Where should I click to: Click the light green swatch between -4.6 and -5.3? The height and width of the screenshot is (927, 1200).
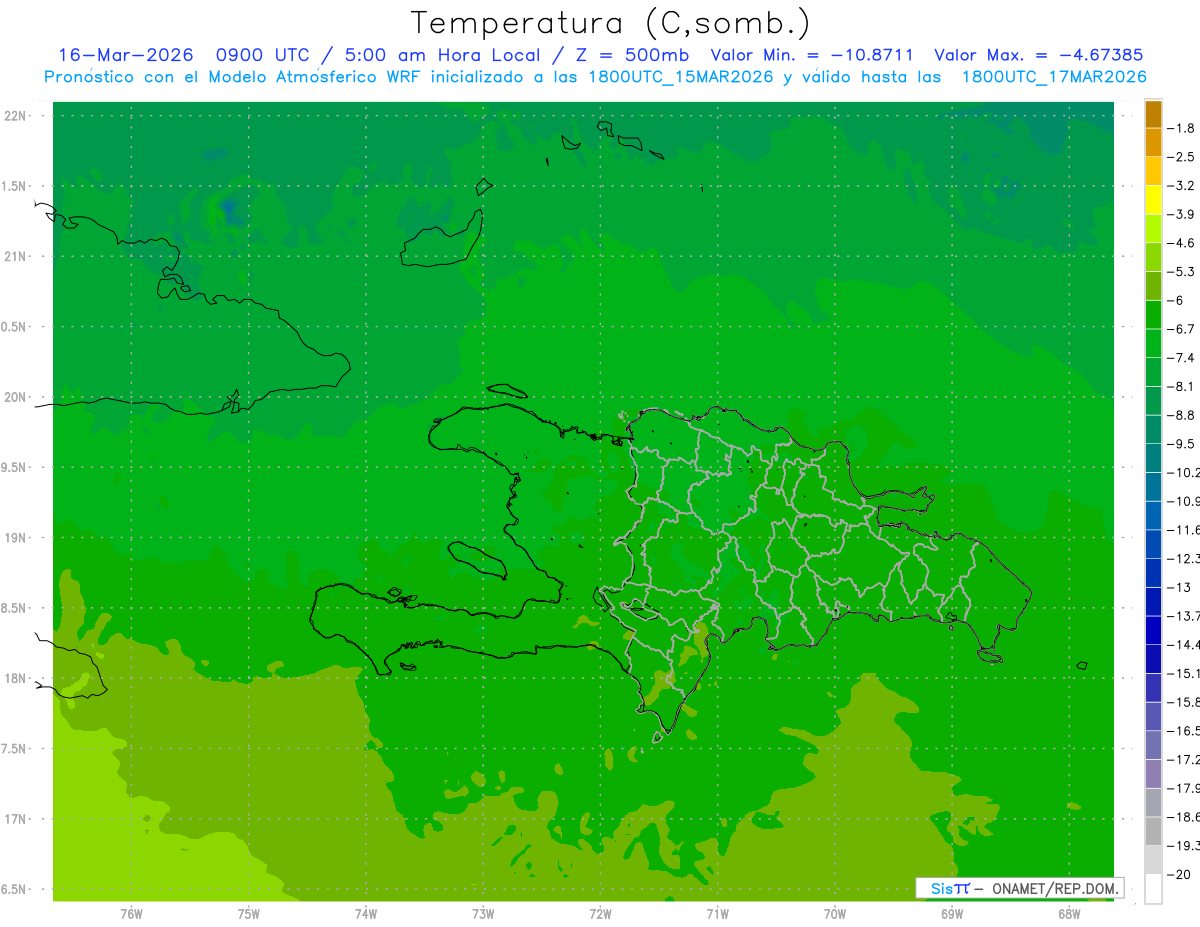pos(1153,257)
